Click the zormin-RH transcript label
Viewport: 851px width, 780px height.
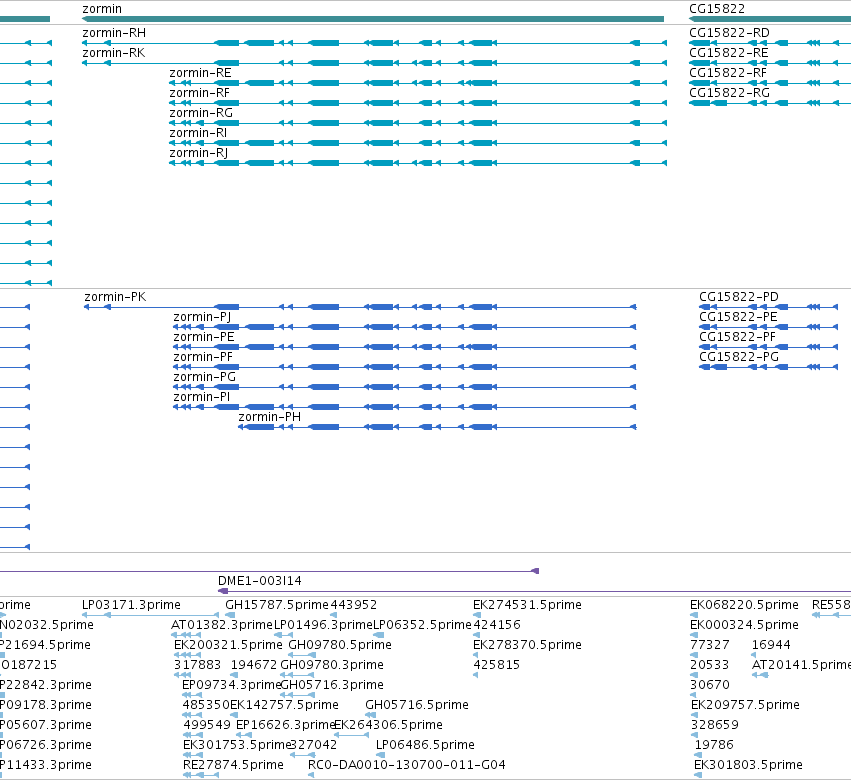tap(114, 33)
